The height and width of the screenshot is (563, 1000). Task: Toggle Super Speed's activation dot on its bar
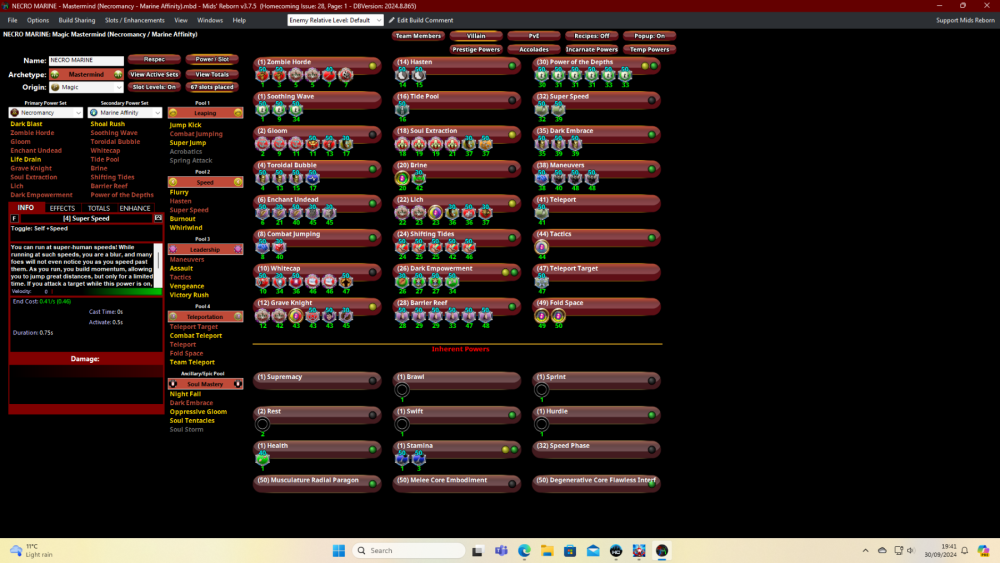[x=652, y=100]
